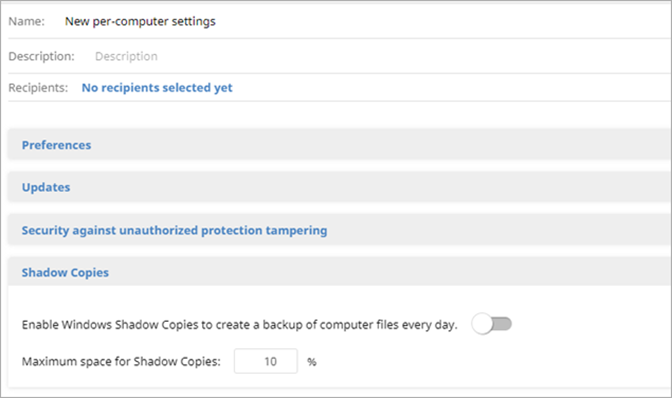
Task: Click the 'Enable Windows Shadow Copies' label text
Action: (x=240, y=325)
